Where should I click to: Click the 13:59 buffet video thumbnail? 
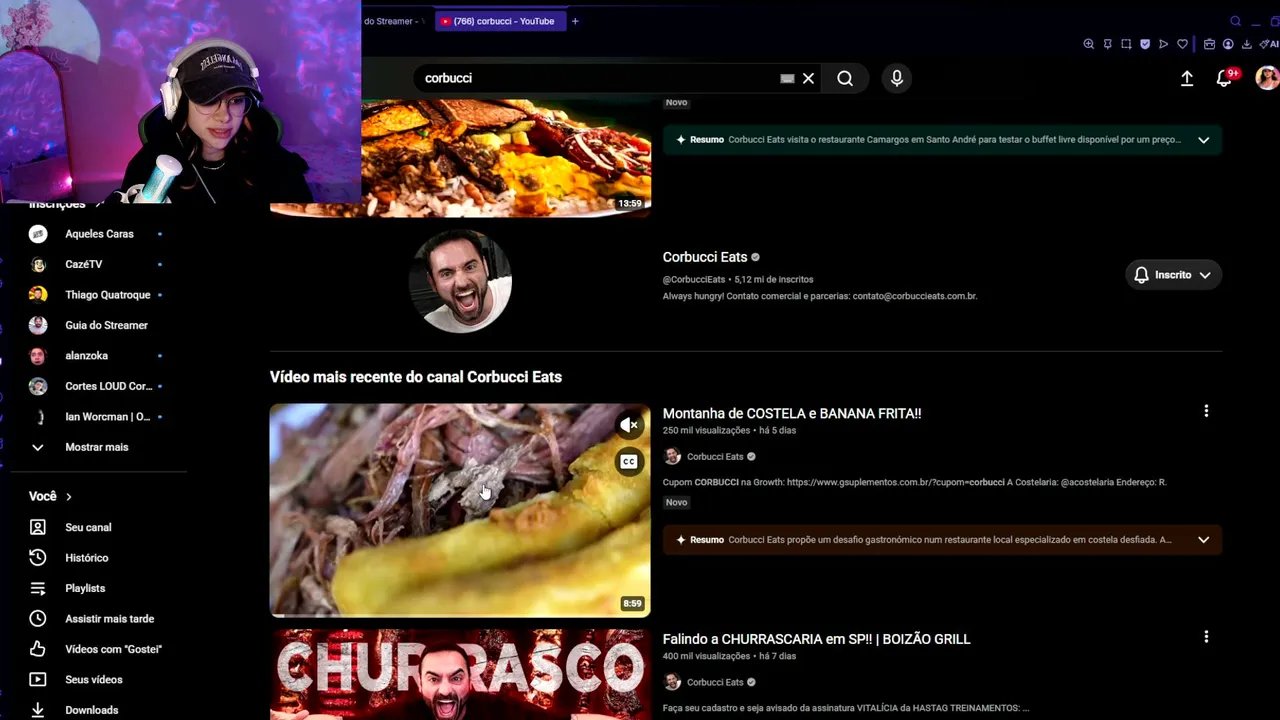[505, 157]
